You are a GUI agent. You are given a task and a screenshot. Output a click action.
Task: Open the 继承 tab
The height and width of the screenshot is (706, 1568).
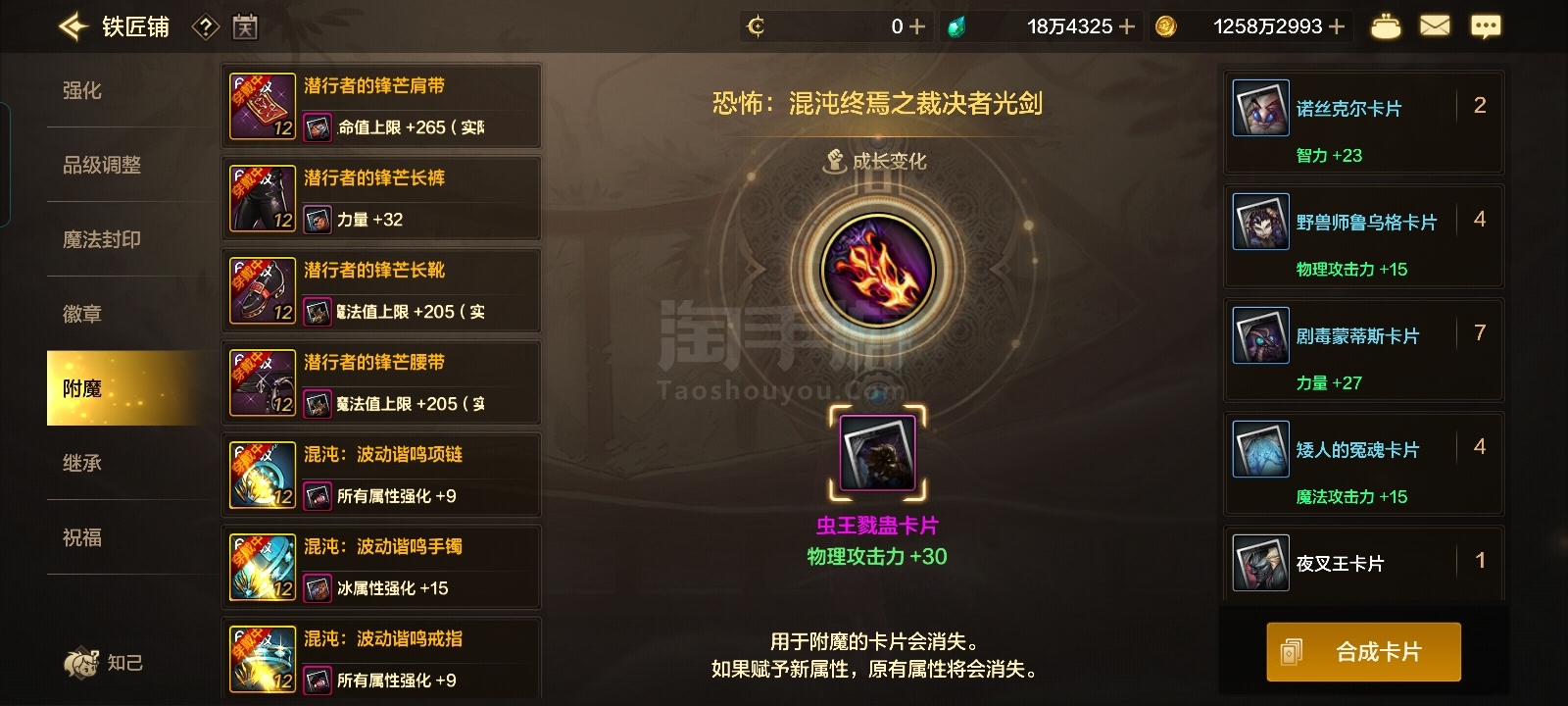click(82, 463)
